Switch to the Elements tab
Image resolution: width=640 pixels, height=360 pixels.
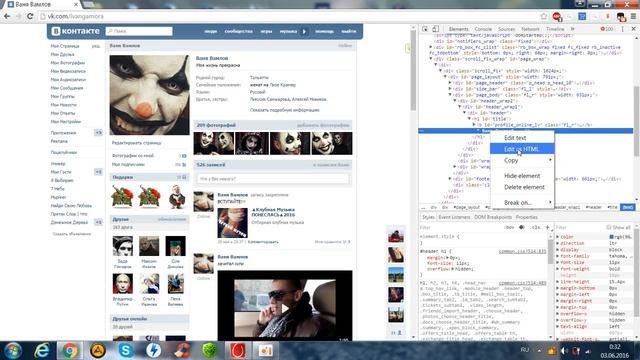click(x=458, y=29)
